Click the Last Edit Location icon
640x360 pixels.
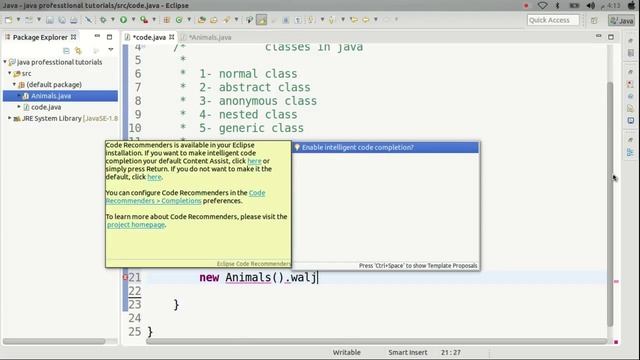click(x=353, y=20)
